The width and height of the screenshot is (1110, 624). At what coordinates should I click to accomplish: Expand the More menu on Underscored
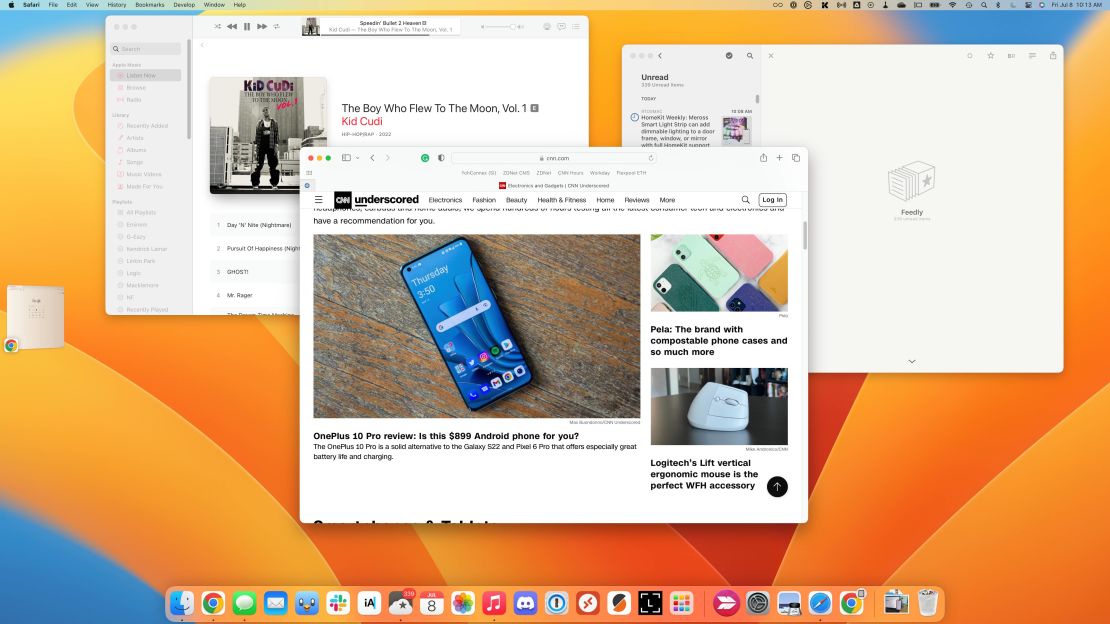(x=667, y=200)
